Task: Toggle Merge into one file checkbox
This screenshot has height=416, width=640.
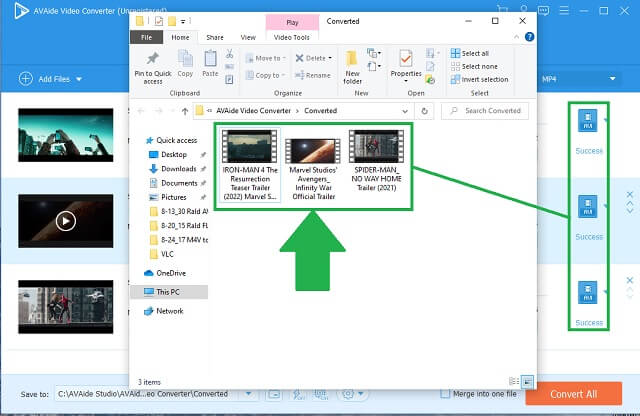Action: (x=445, y=394)
